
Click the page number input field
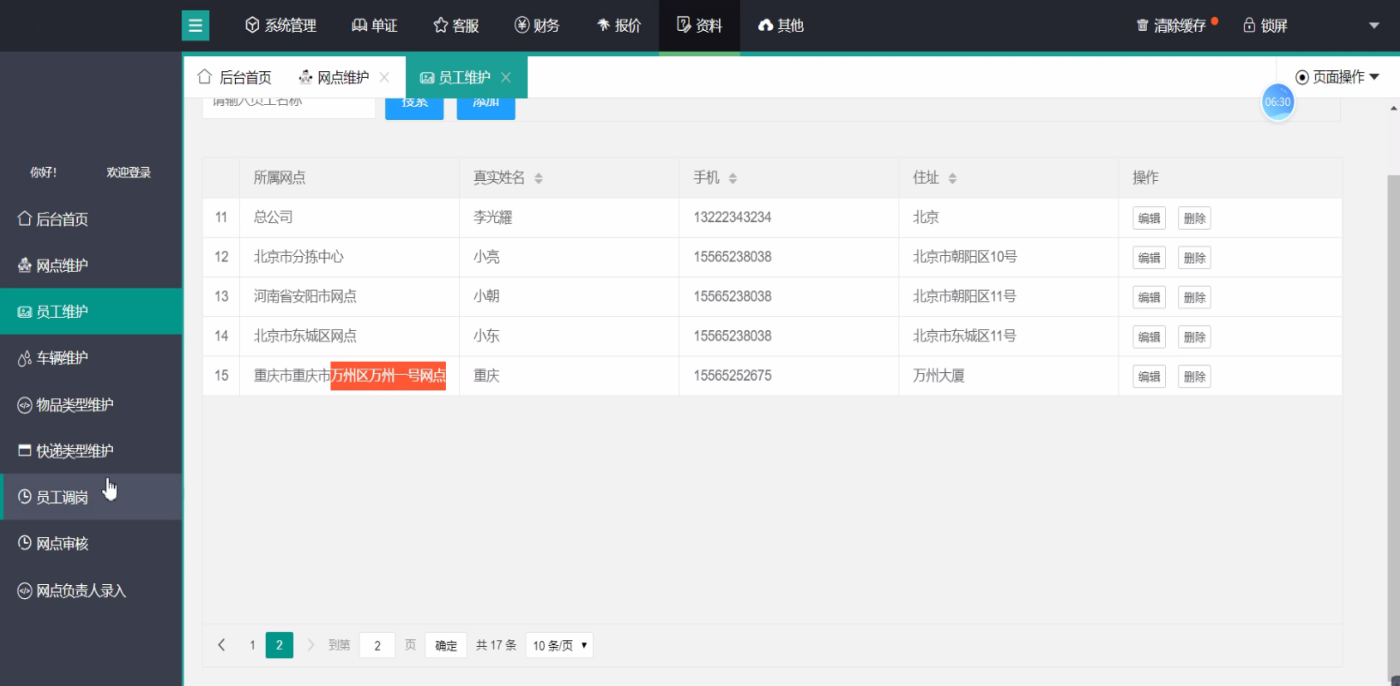(377, 646)
